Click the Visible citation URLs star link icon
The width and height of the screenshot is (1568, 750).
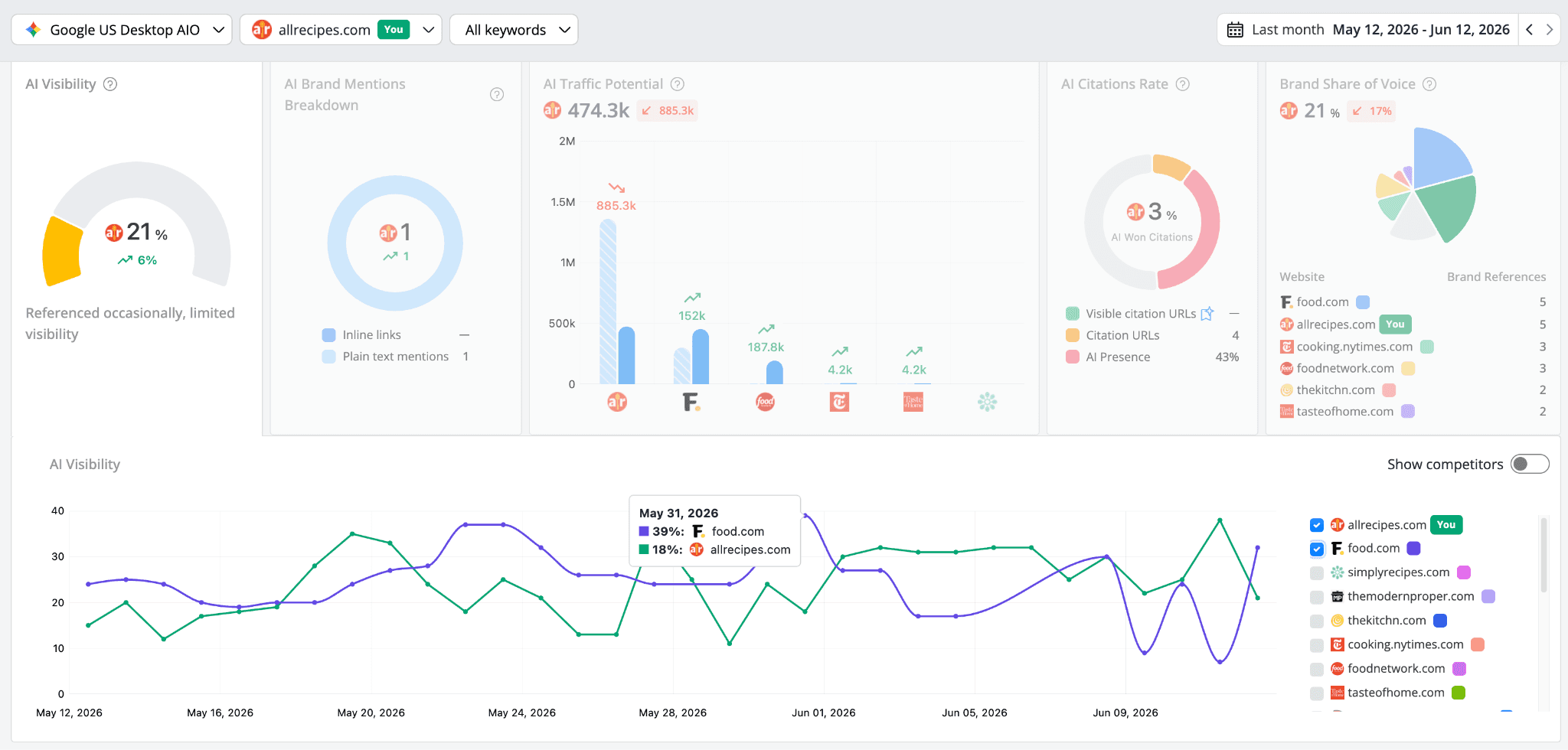click(x=1207, y=314)
